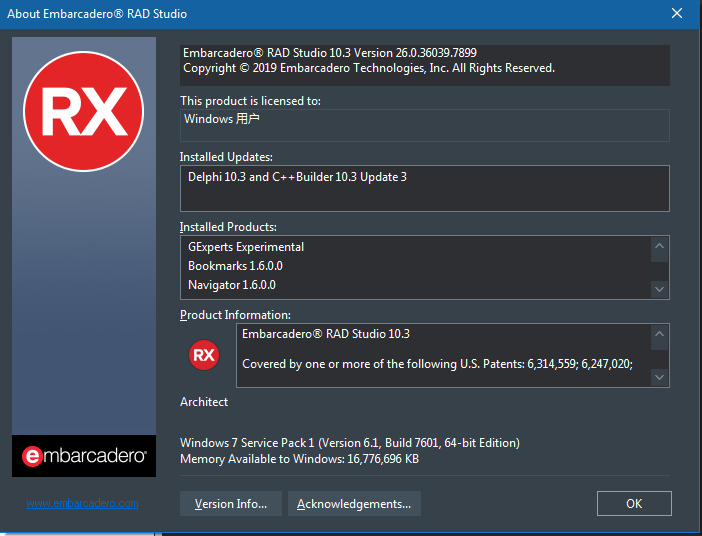Click the 'Installed Updates:' label
This screenshot has height=536, width=702.
point(226,157)
